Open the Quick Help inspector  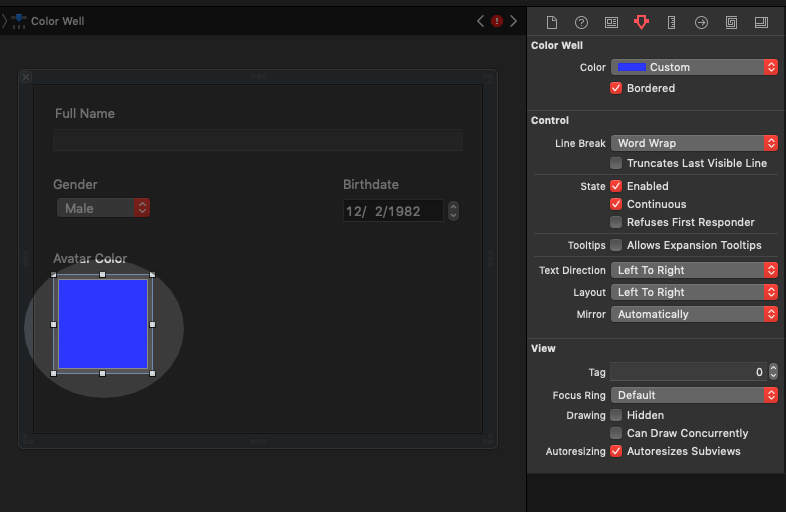(x=581, y=22)
